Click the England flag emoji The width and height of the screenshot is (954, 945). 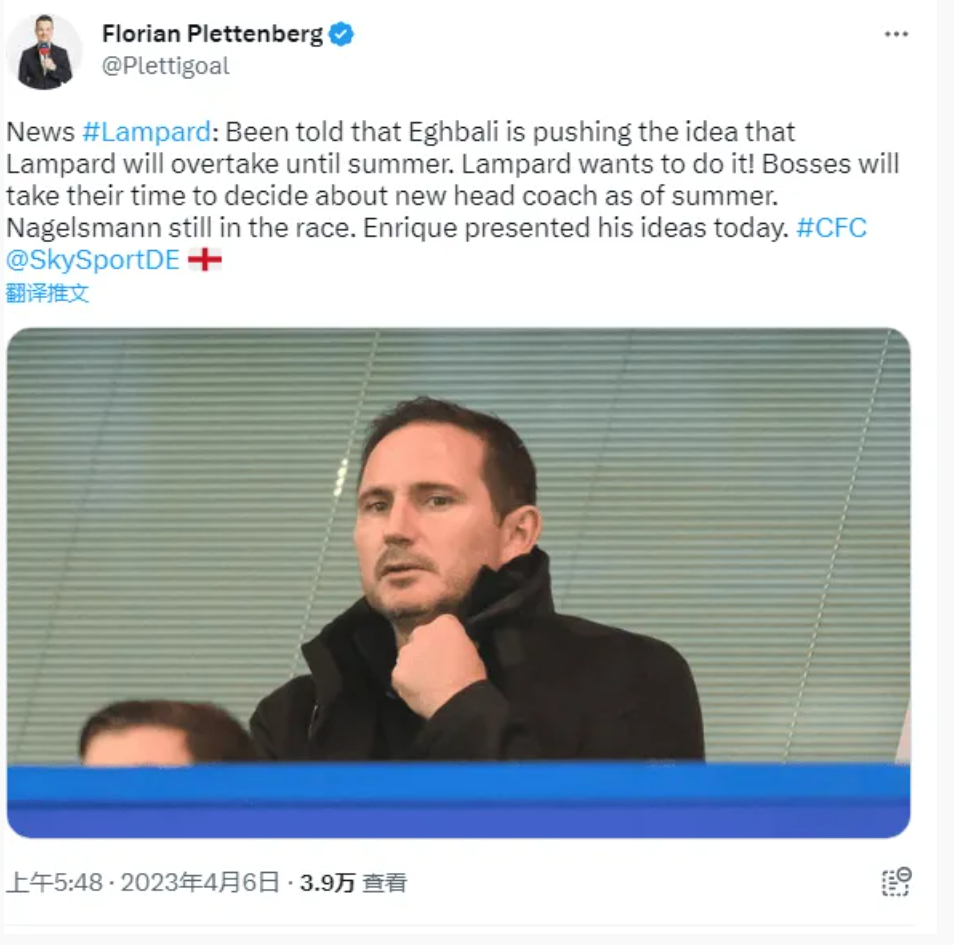(204, 260)
